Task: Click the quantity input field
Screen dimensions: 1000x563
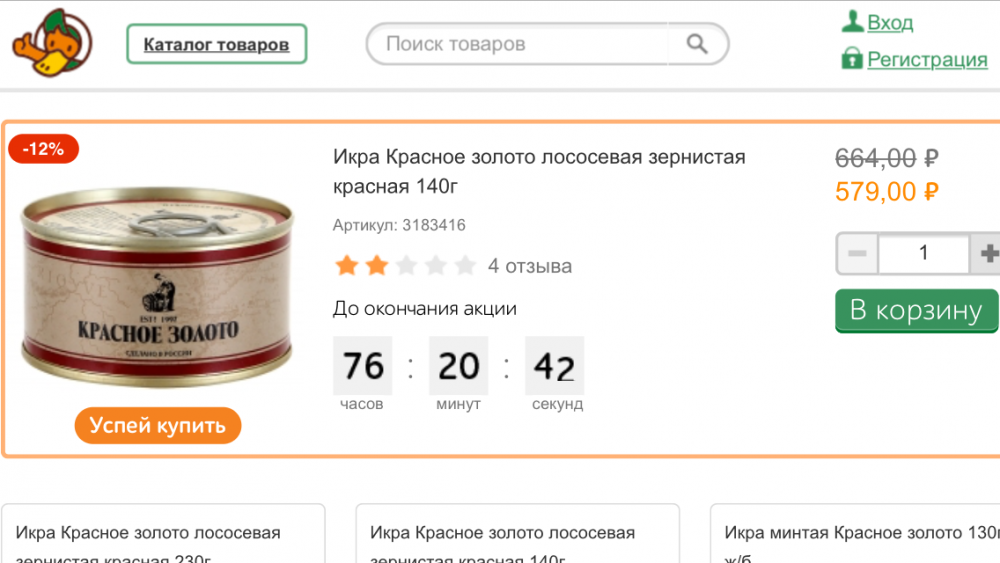Action: (923, 254)
